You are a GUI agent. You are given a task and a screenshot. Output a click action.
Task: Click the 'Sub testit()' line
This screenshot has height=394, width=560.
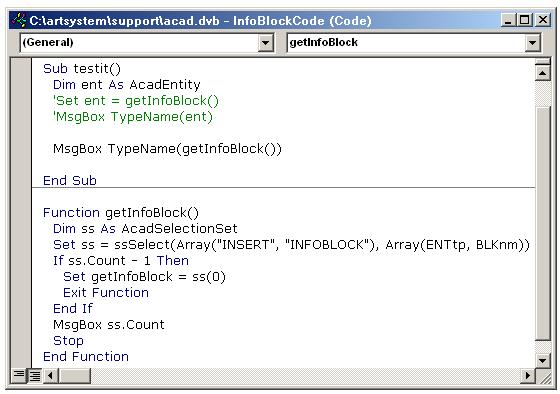tap(82, 69)
